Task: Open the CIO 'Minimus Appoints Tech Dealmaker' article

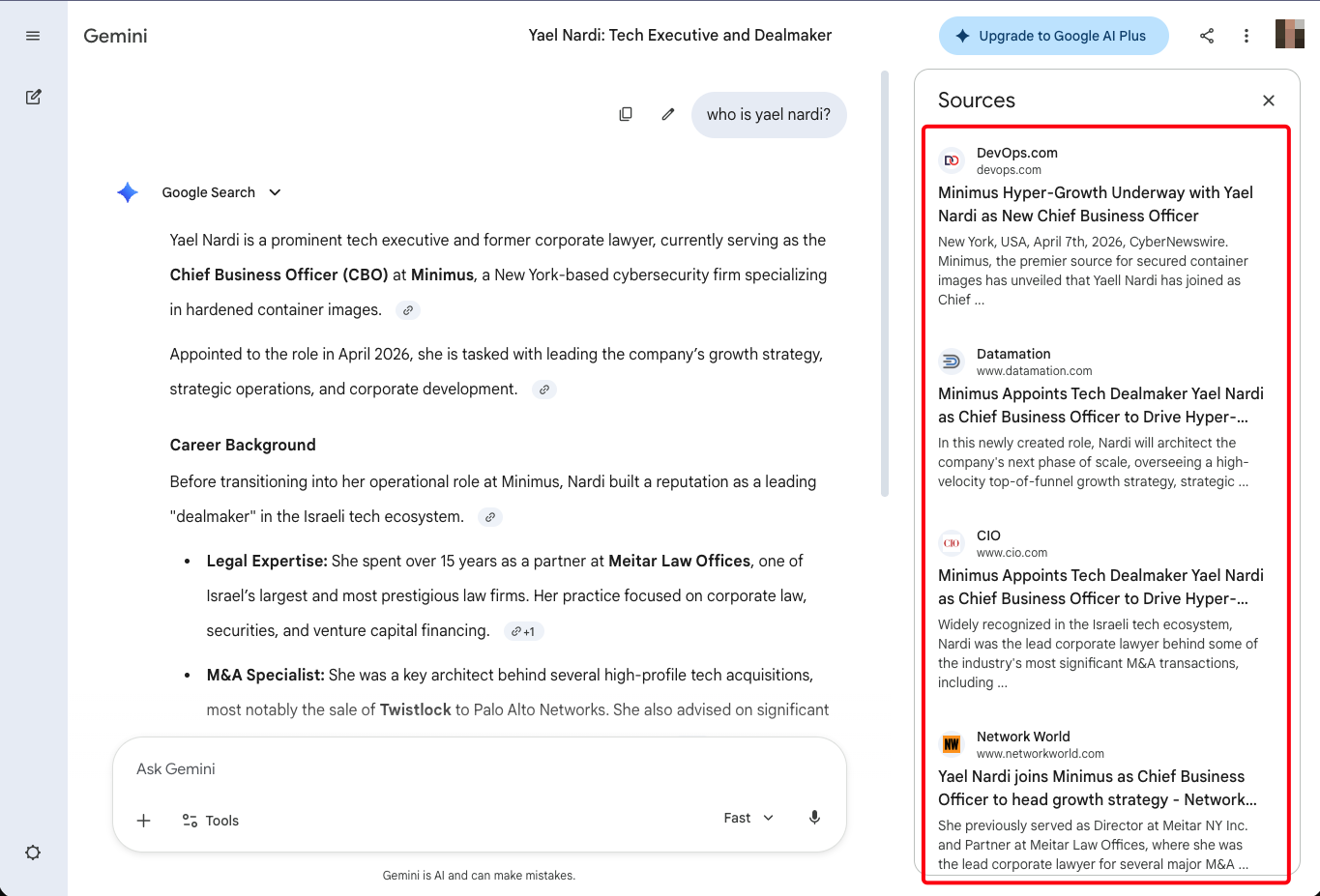Action: 1100,587
